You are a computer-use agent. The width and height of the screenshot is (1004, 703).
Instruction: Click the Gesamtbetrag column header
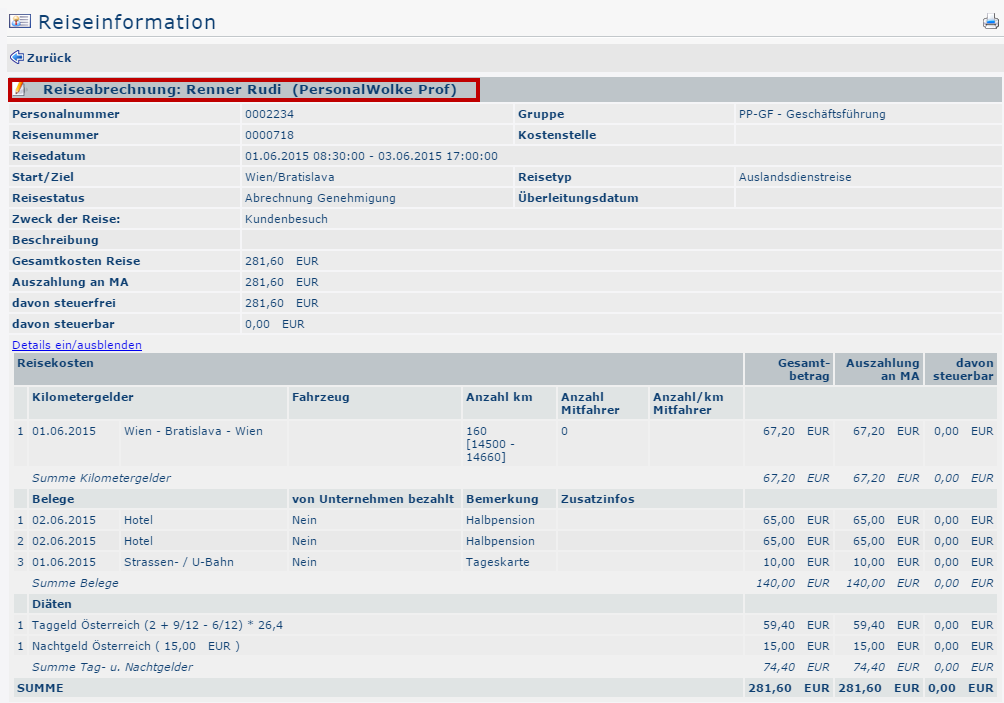803,369
